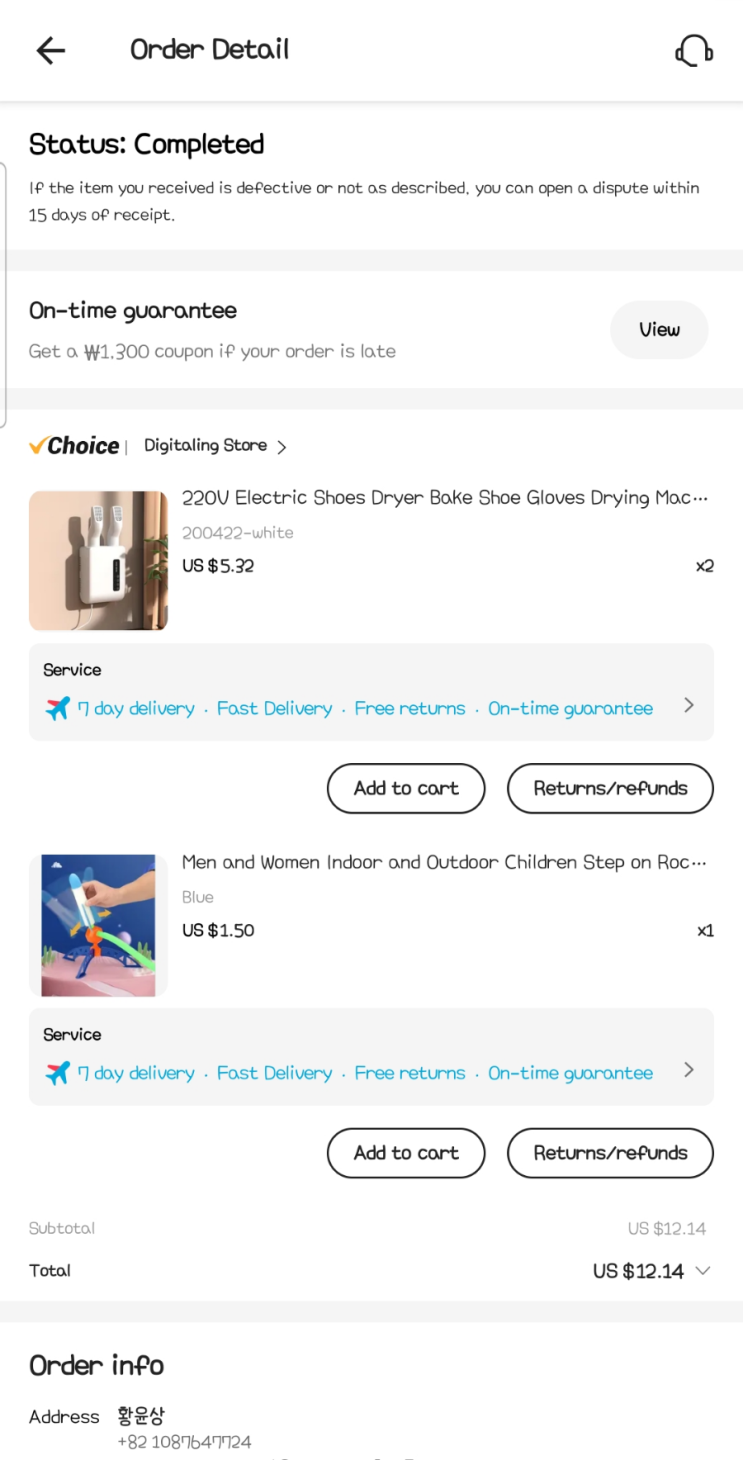Request returns/refunds for shoe dryer
This screenshot has width=743, height=1460.
610,789
